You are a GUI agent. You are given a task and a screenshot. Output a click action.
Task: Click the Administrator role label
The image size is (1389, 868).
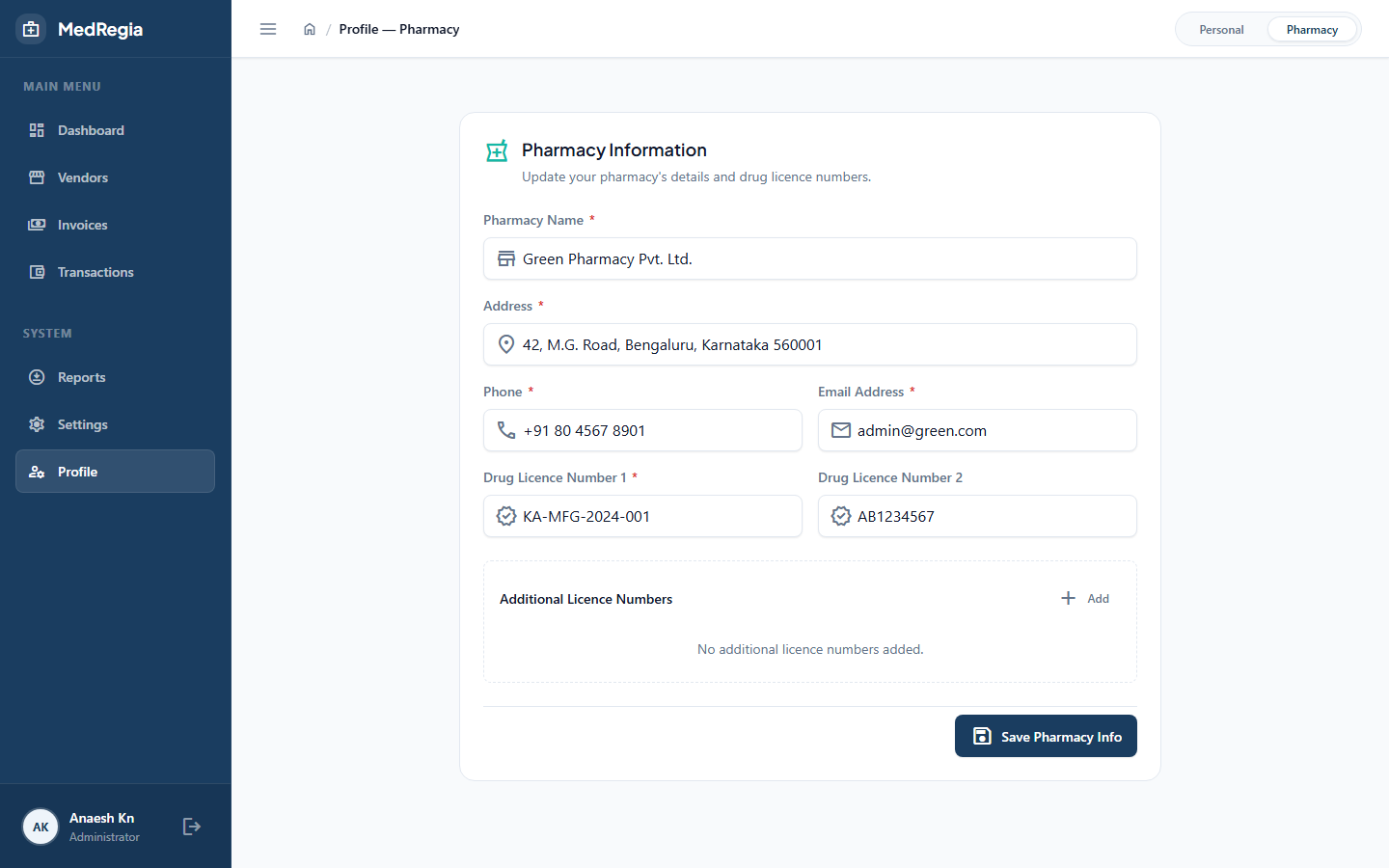[104, 837]
